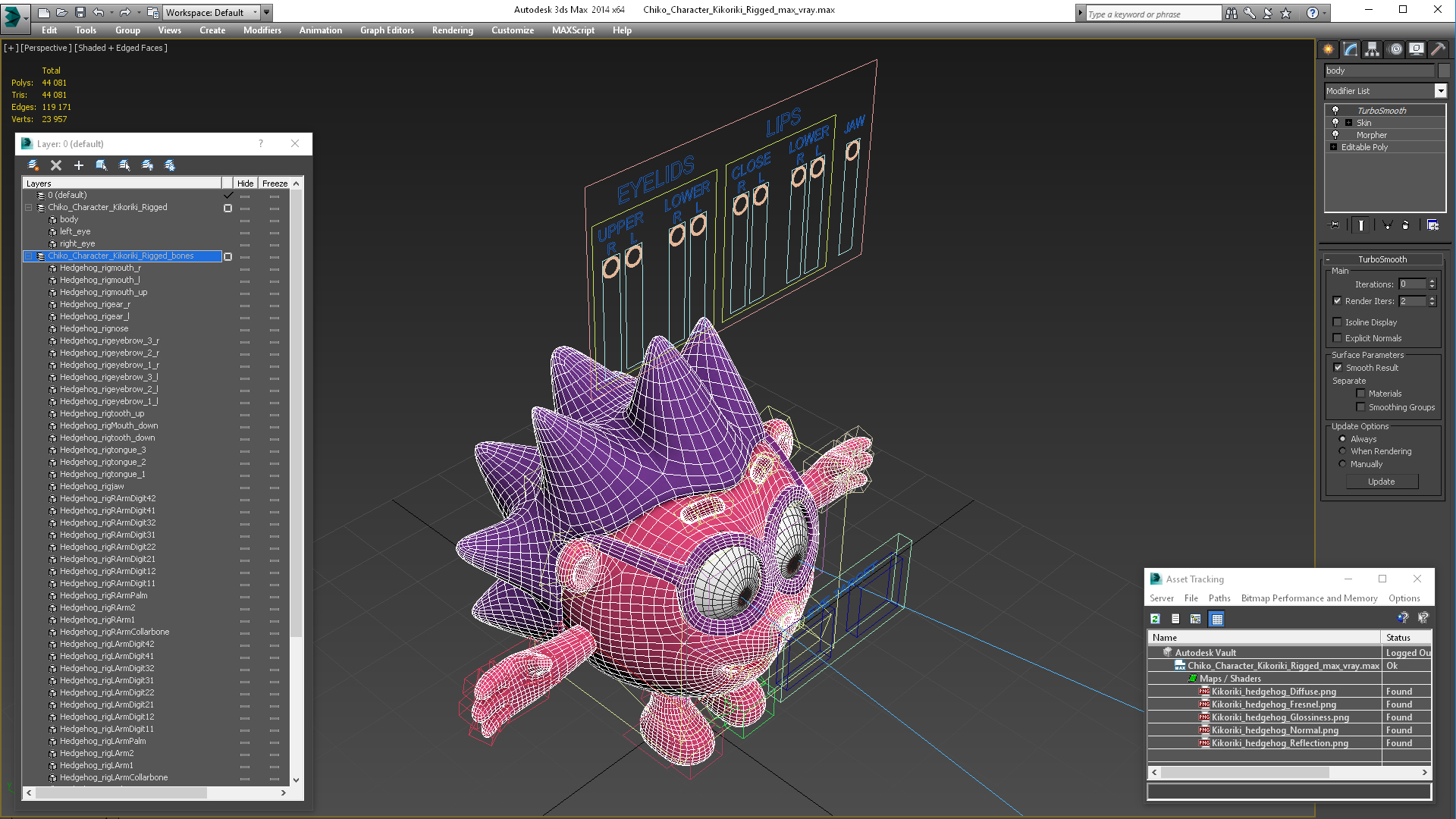Open quick access toolbar customize arrow
This screenshot has width=1456, height=819.
268,12
